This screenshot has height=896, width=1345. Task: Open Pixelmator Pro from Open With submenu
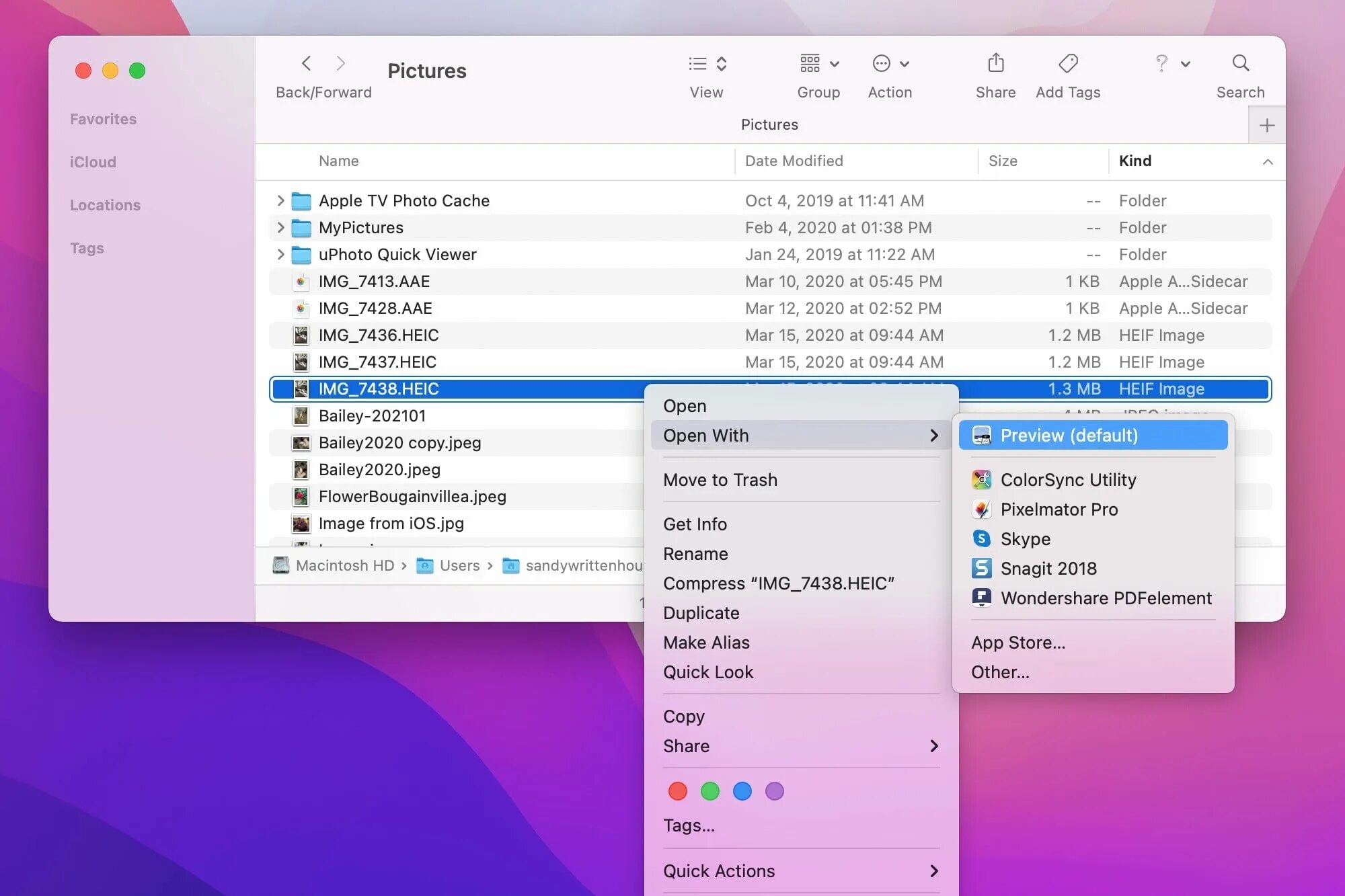[x=1059, y=509]
